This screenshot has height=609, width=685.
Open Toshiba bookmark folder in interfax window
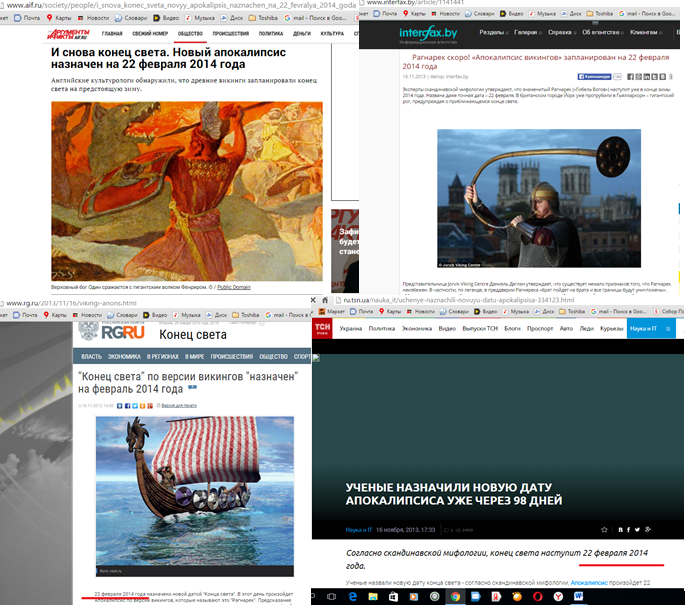(x=600, y=14)
